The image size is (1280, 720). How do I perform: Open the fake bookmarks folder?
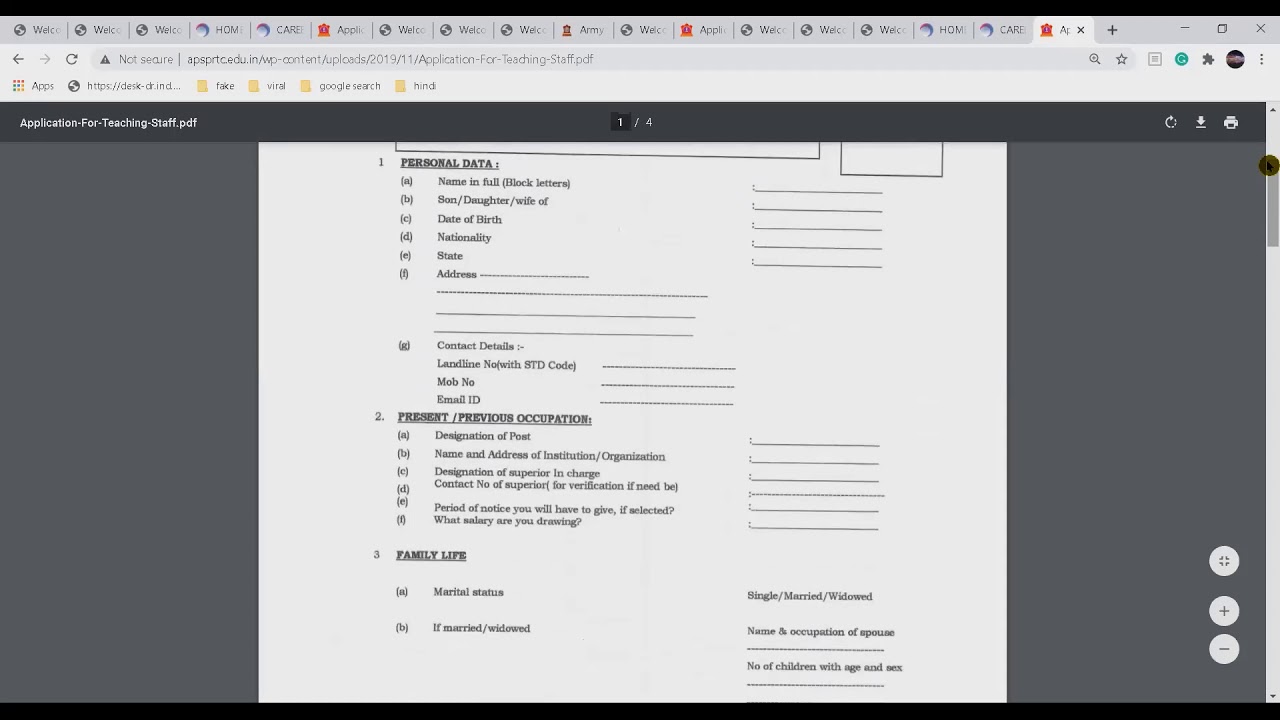click(216, 86)
